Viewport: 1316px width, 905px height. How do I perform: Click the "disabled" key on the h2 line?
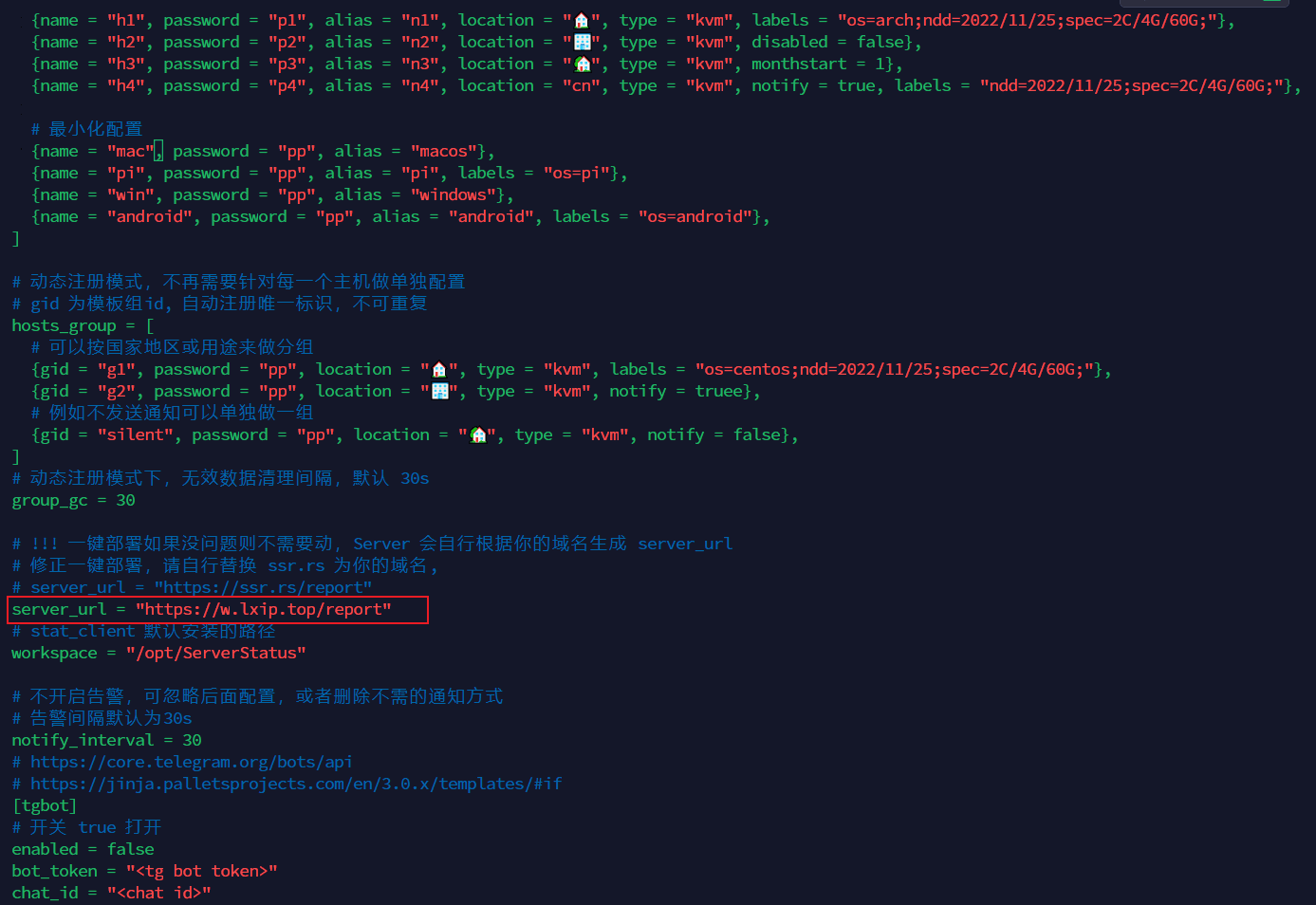(x=789, y=42)
